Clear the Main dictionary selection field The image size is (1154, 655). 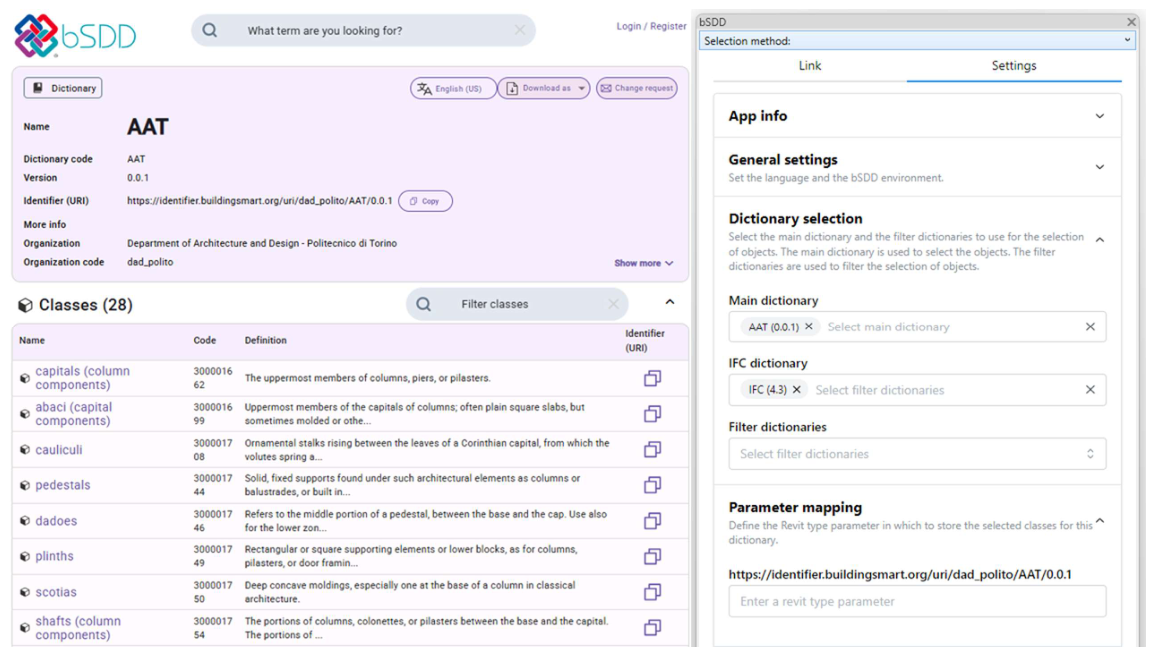click(1090, 326)
